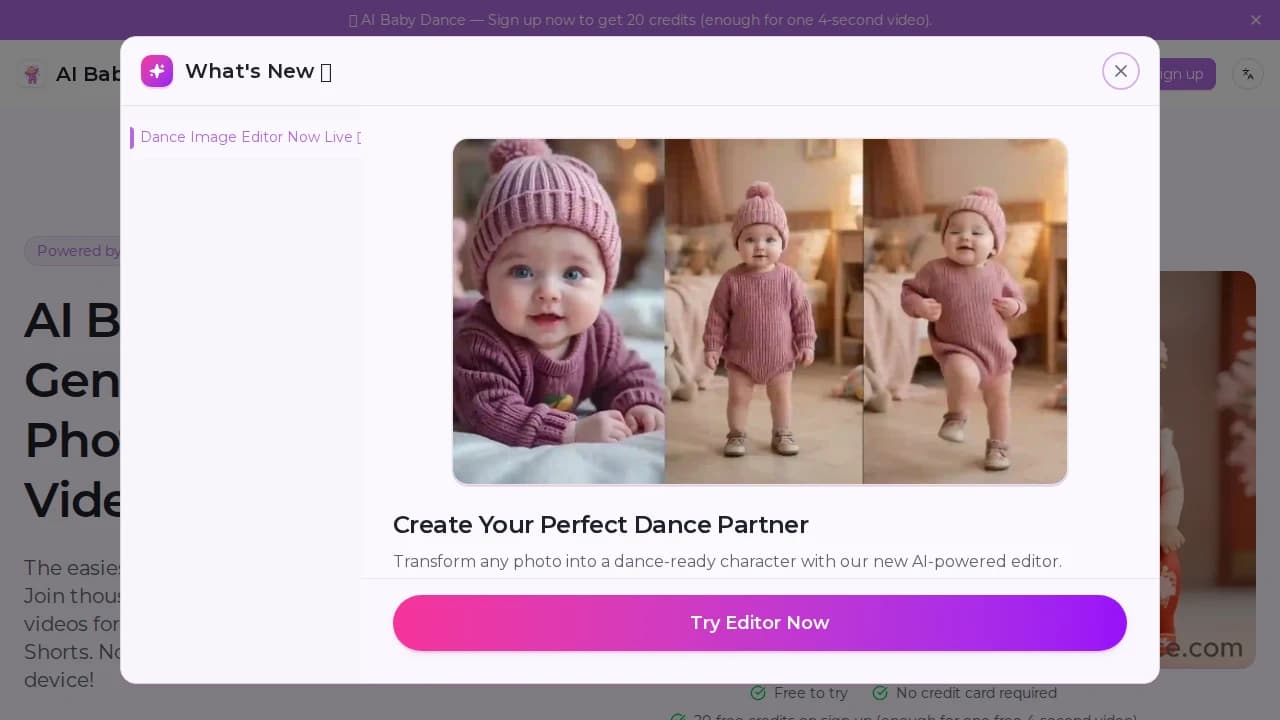Screen dimensions: 1280x720
Task: Click the AI Baby Dance baby logo icon
Action: pos(32,74)
